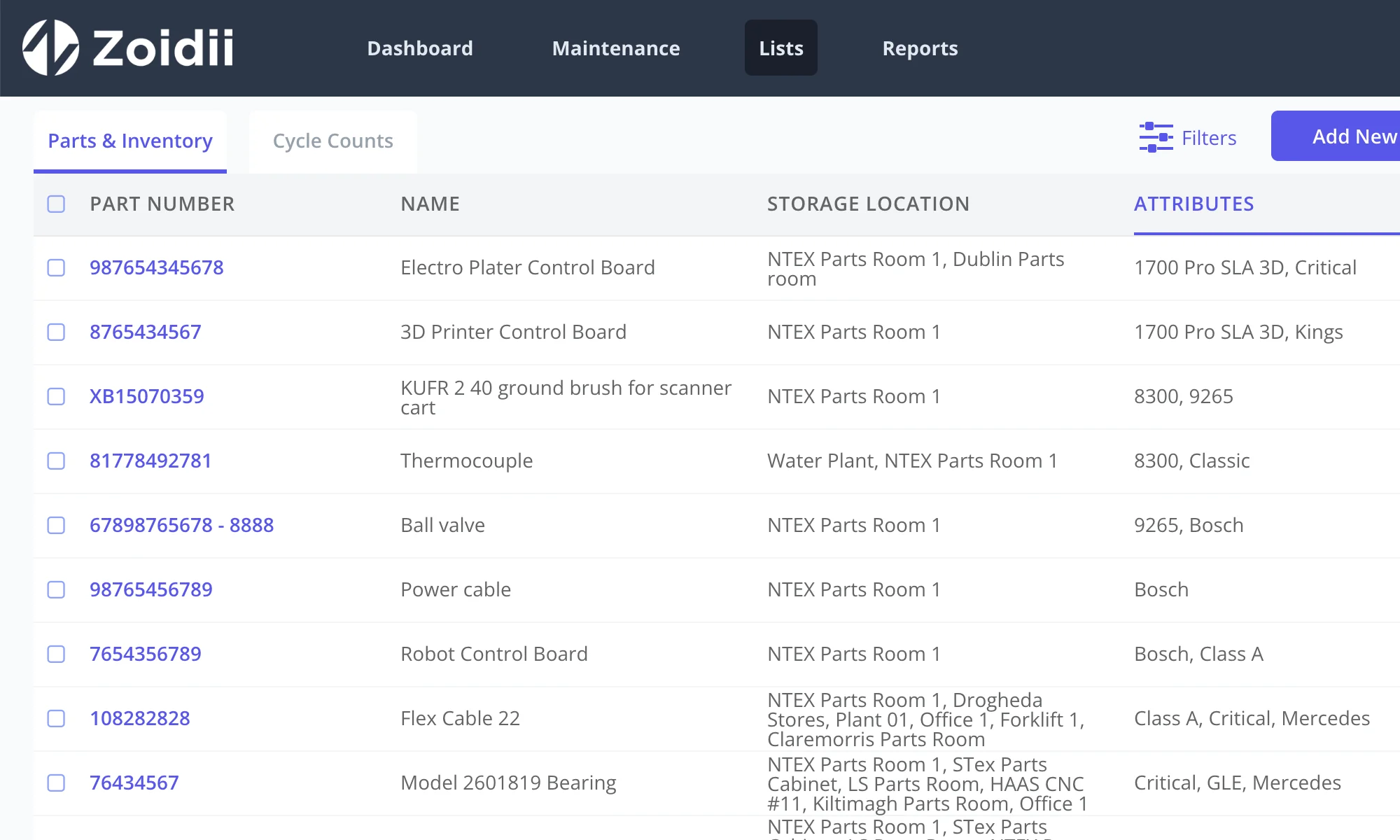This screenshot has width=1400, height=840.
Task: Click the Power cable name cell
Action: click(456, 589)
